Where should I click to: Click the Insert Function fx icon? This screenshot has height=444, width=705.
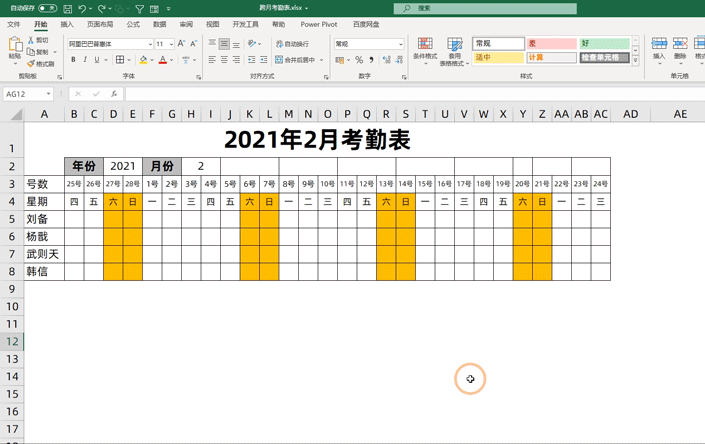tap(114, 94)
